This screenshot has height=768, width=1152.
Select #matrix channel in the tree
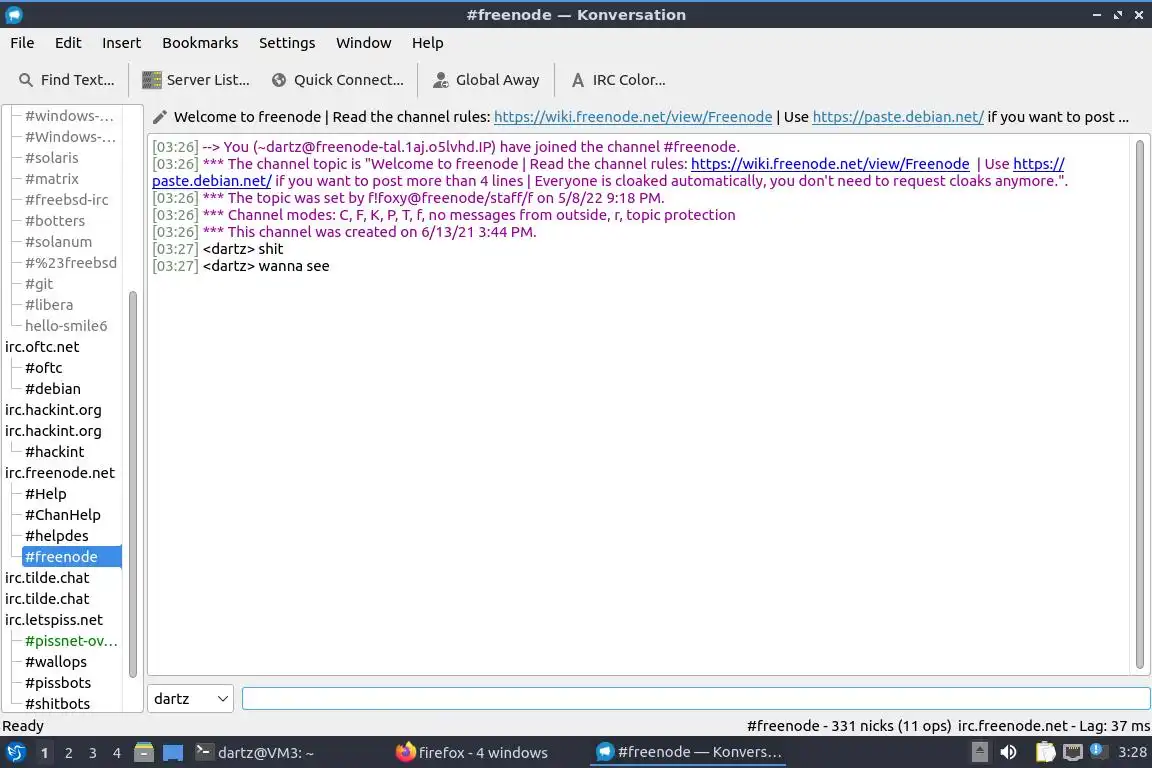point(51,179)
